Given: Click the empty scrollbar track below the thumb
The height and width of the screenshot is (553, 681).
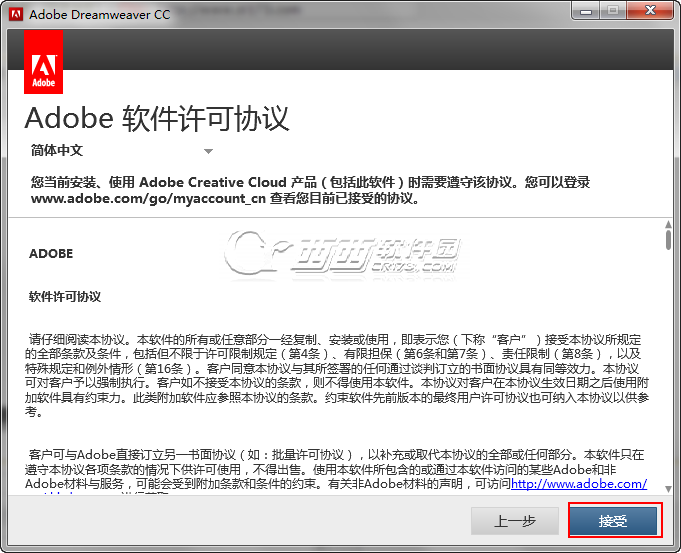Looking at the screenshot, I should click(668, 367).
